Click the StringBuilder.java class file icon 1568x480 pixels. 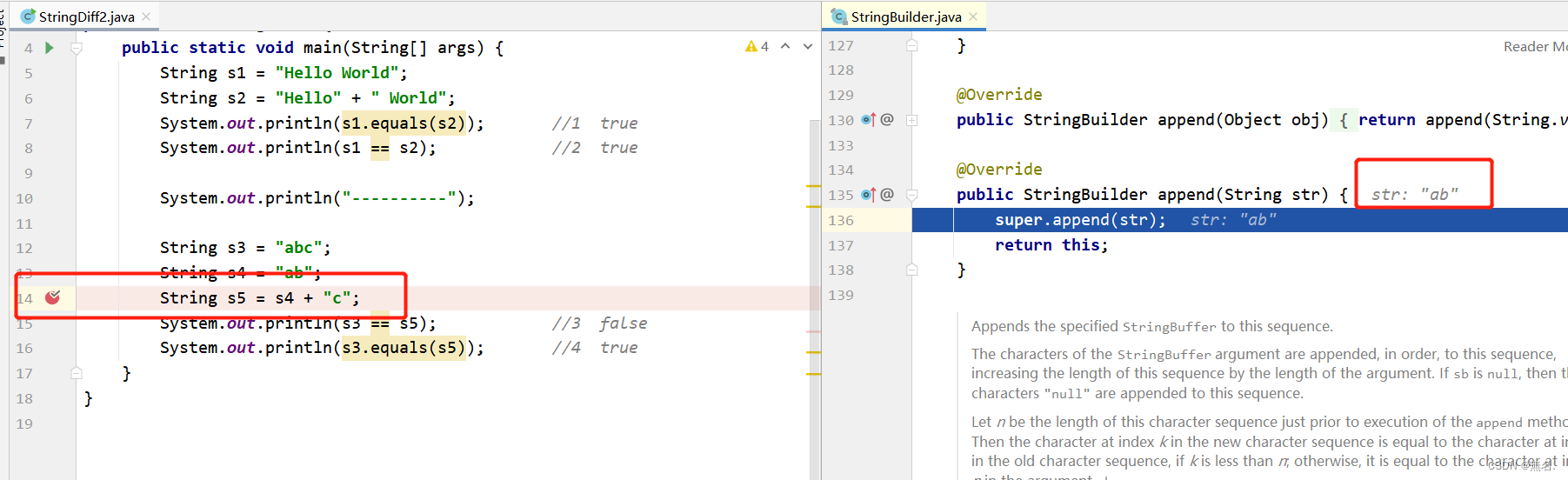pos(839,17)
